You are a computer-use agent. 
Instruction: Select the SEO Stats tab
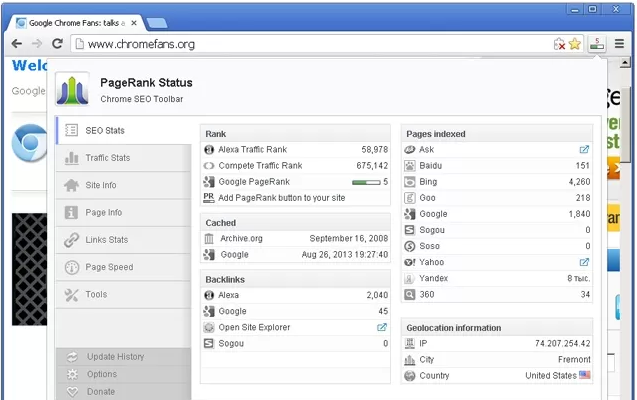click(124, 130)
